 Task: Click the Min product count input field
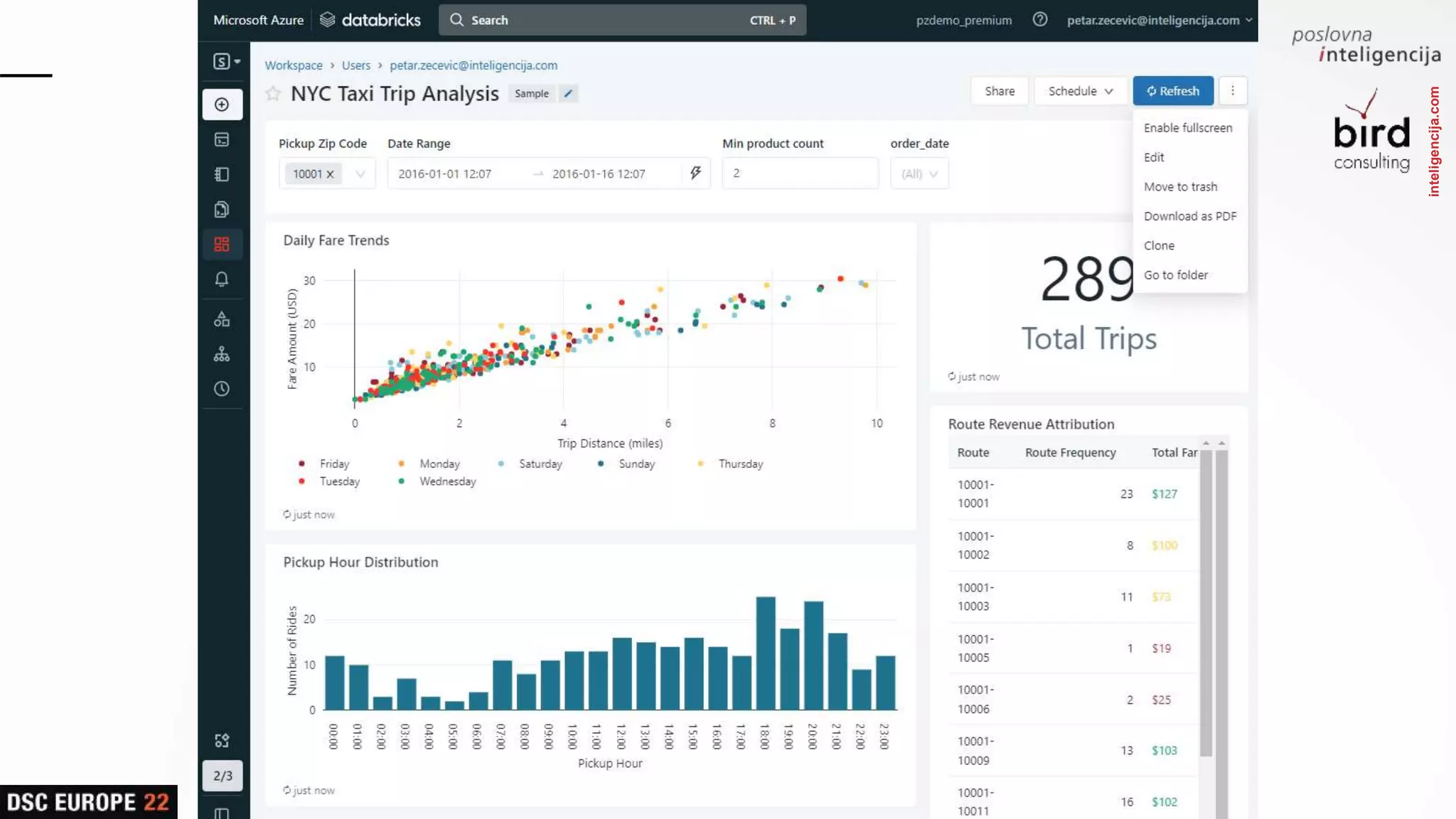point(800,173)
